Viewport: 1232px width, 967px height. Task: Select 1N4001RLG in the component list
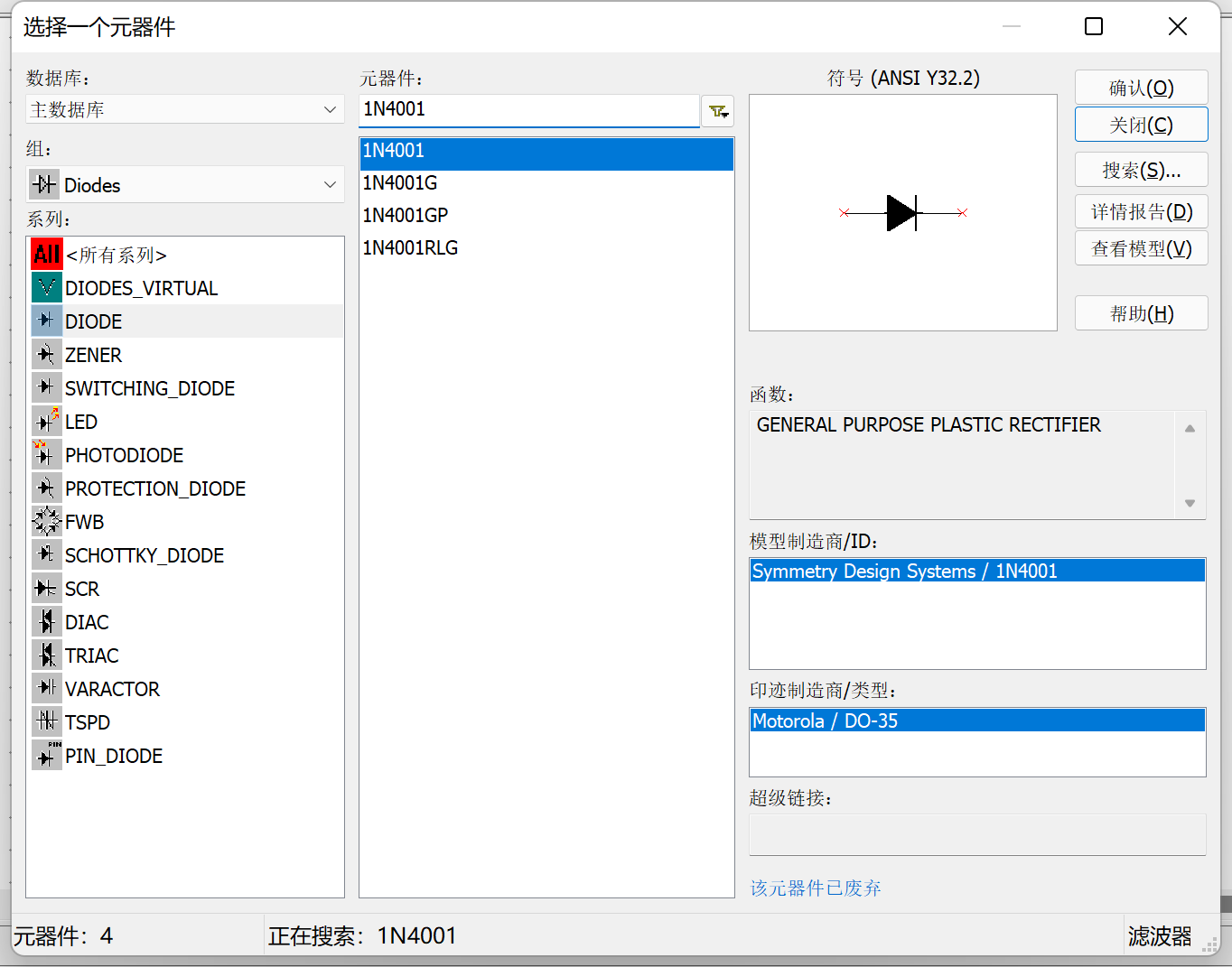[x=546, y=248]
